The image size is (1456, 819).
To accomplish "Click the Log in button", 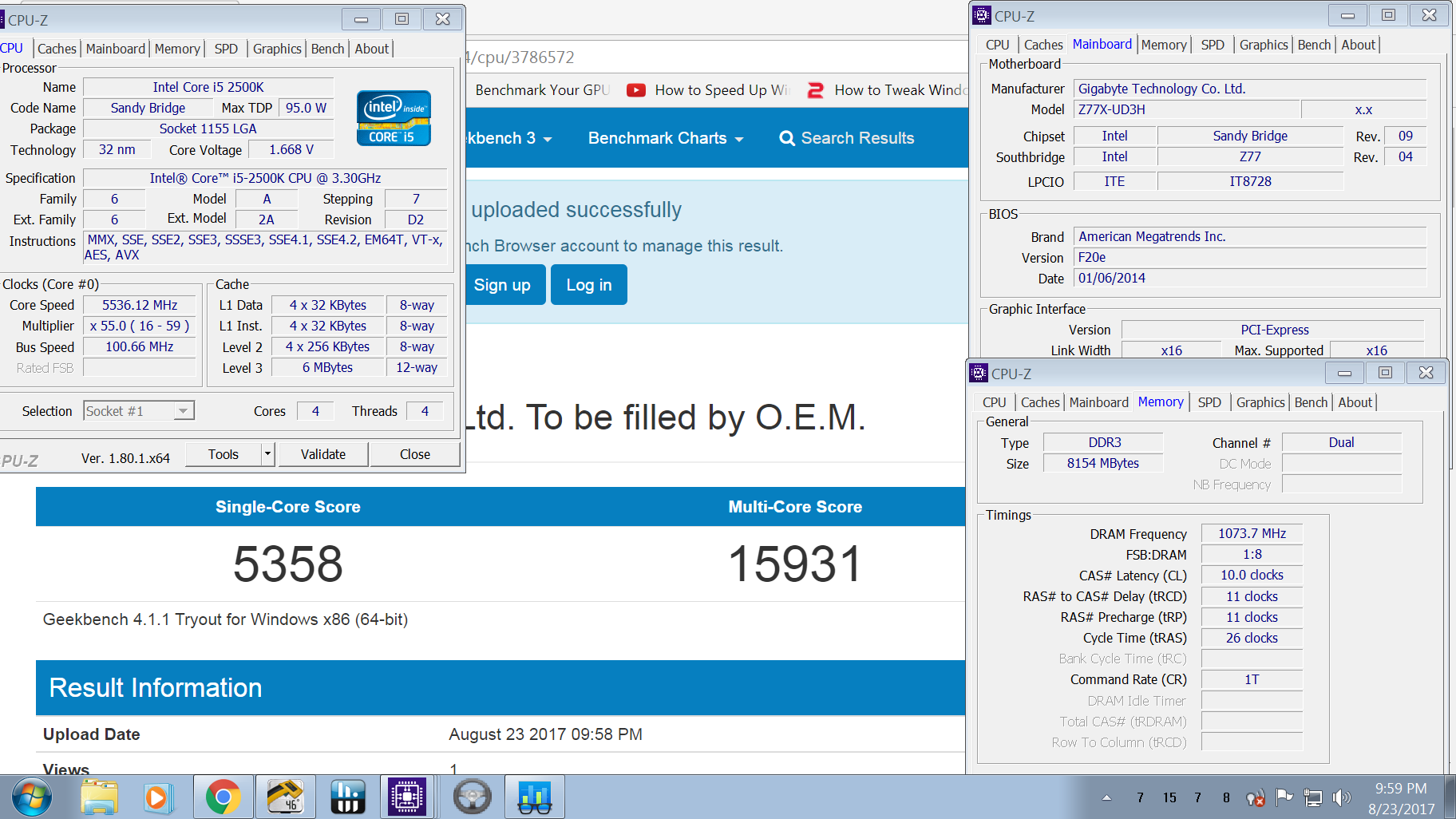I will click(x=589, y=285).
